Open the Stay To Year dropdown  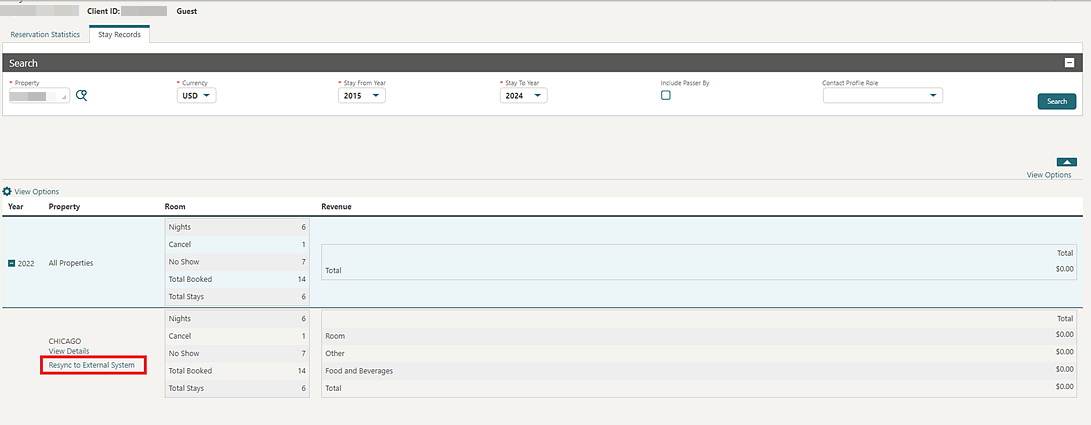[x=524, y=96]
